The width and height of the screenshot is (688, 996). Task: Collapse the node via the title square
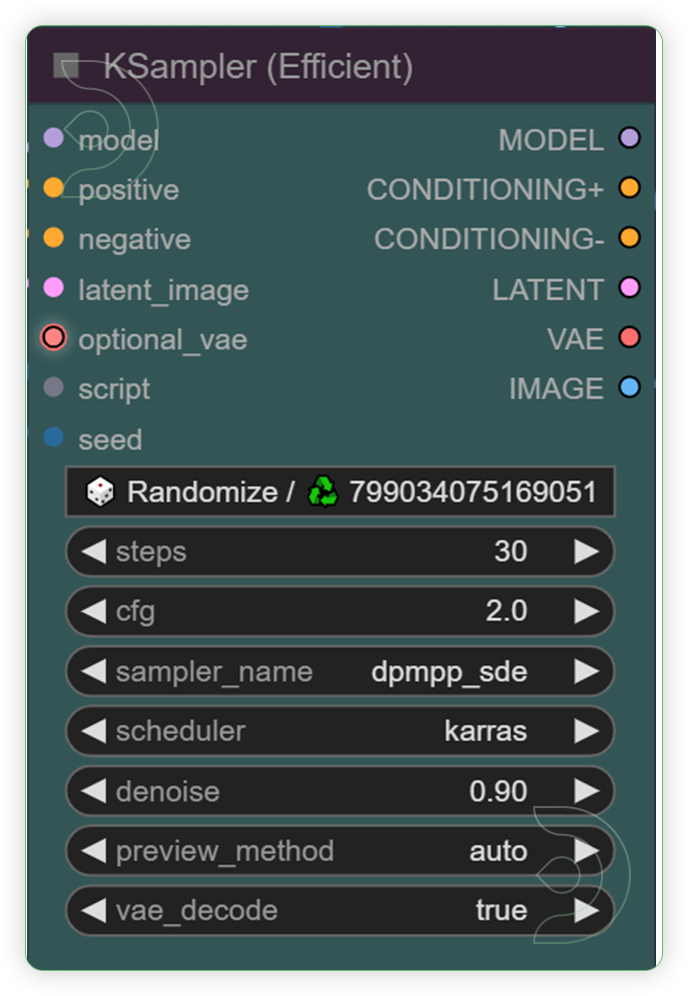click(68, 64)
